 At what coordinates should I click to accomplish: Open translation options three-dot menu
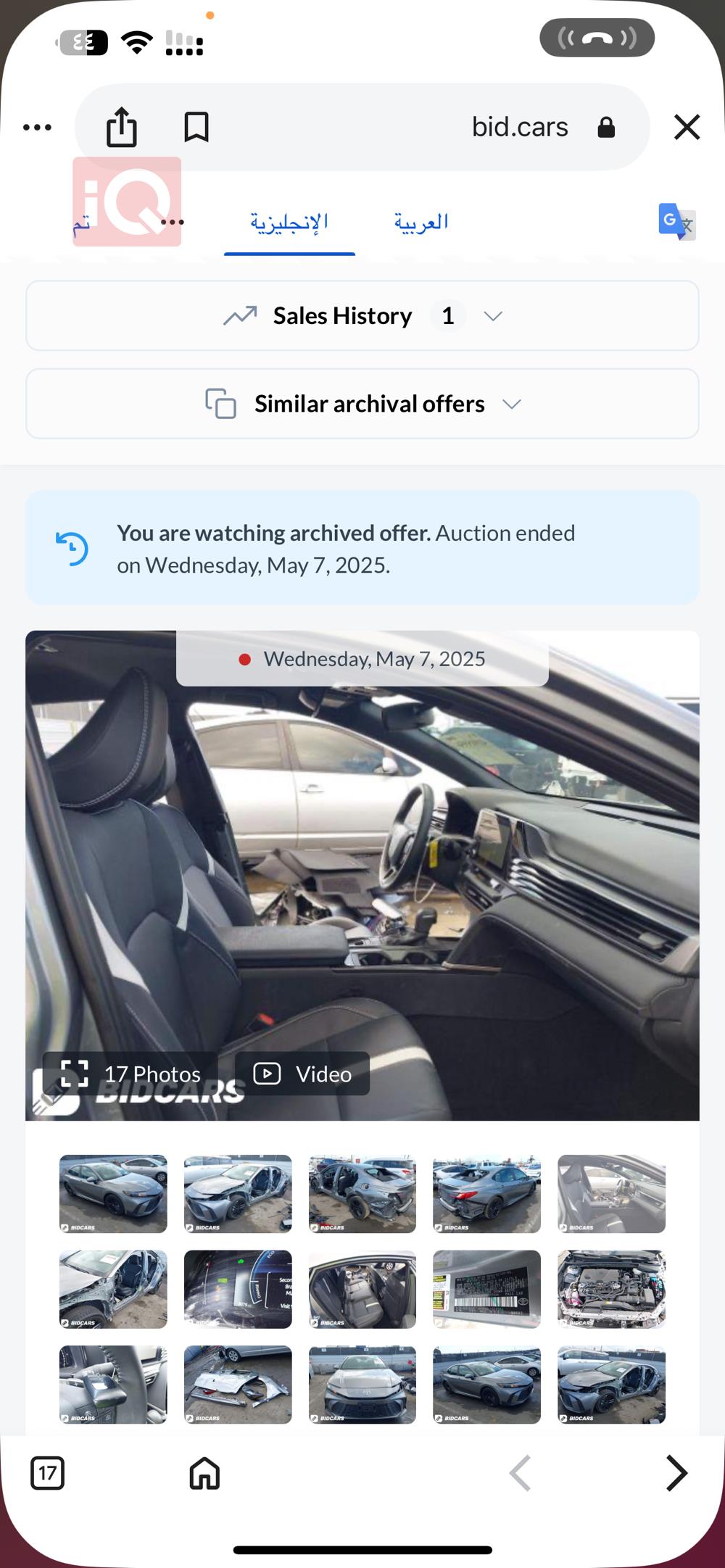[x=173, y=222]
